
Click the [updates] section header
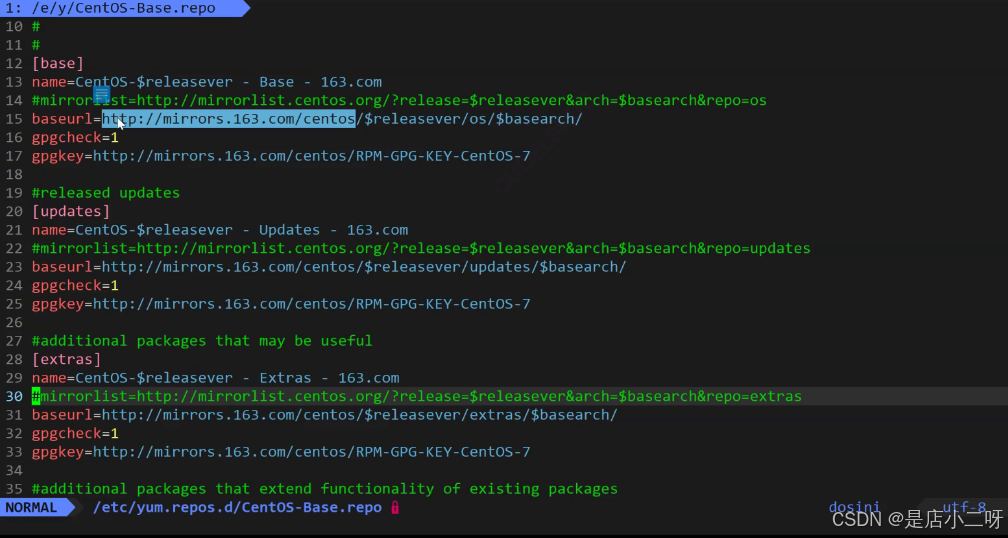tap(71, 211)
